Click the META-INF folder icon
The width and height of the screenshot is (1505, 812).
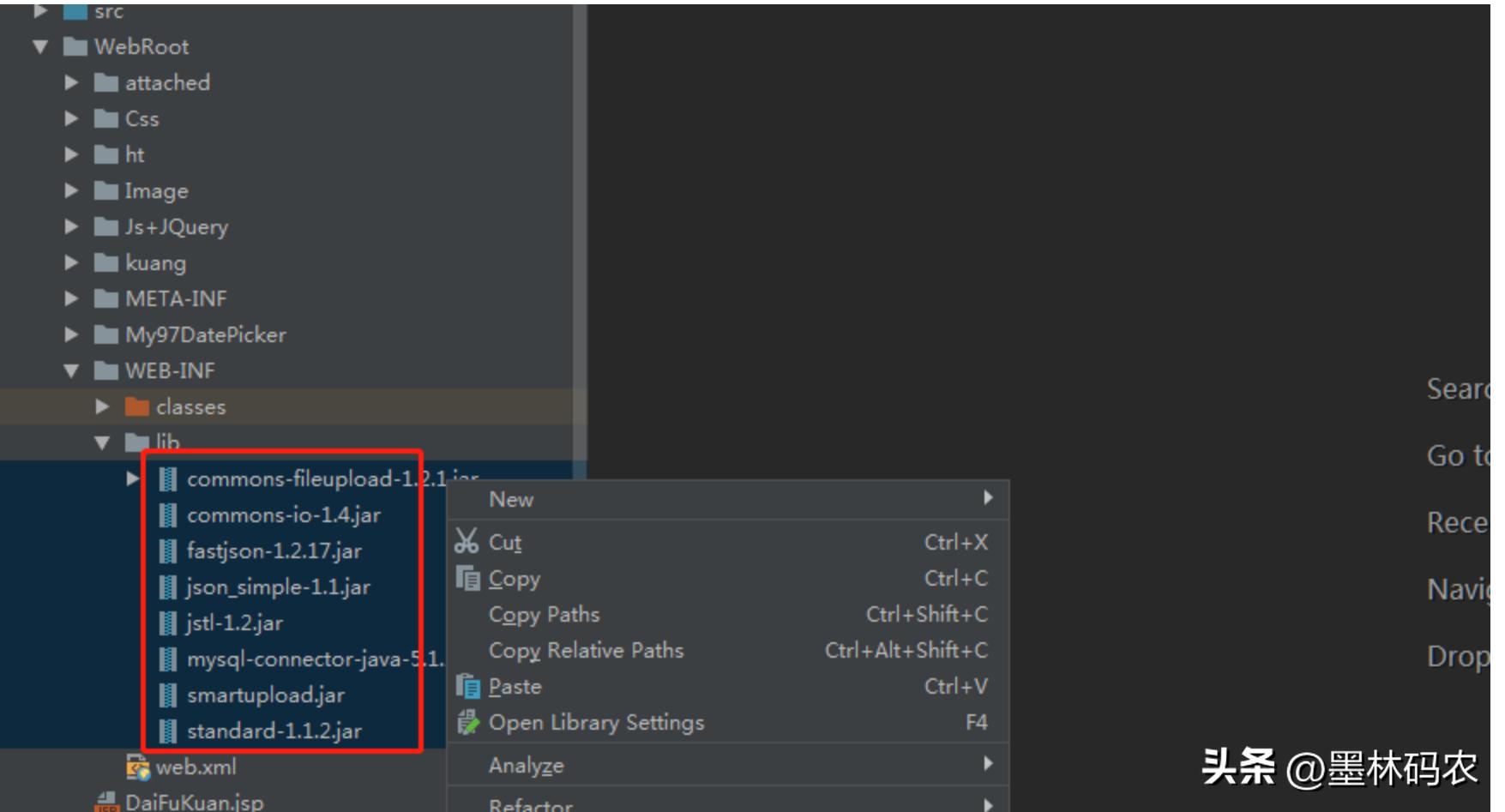coord(106,298)
